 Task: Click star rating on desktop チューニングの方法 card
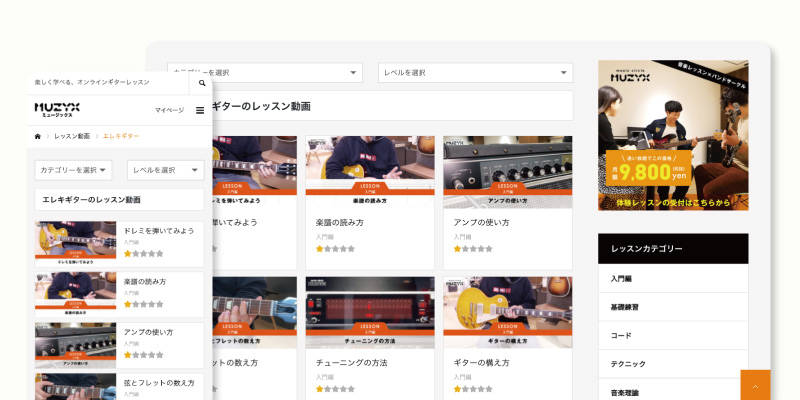click(335, 389)
